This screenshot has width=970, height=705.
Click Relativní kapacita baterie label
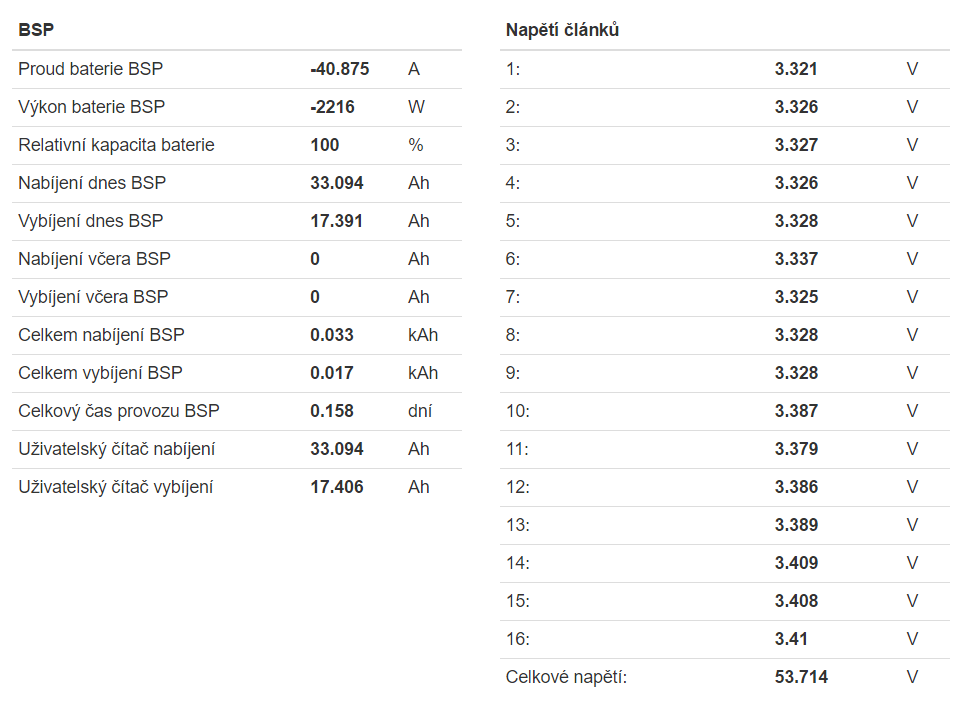(116, 145)
